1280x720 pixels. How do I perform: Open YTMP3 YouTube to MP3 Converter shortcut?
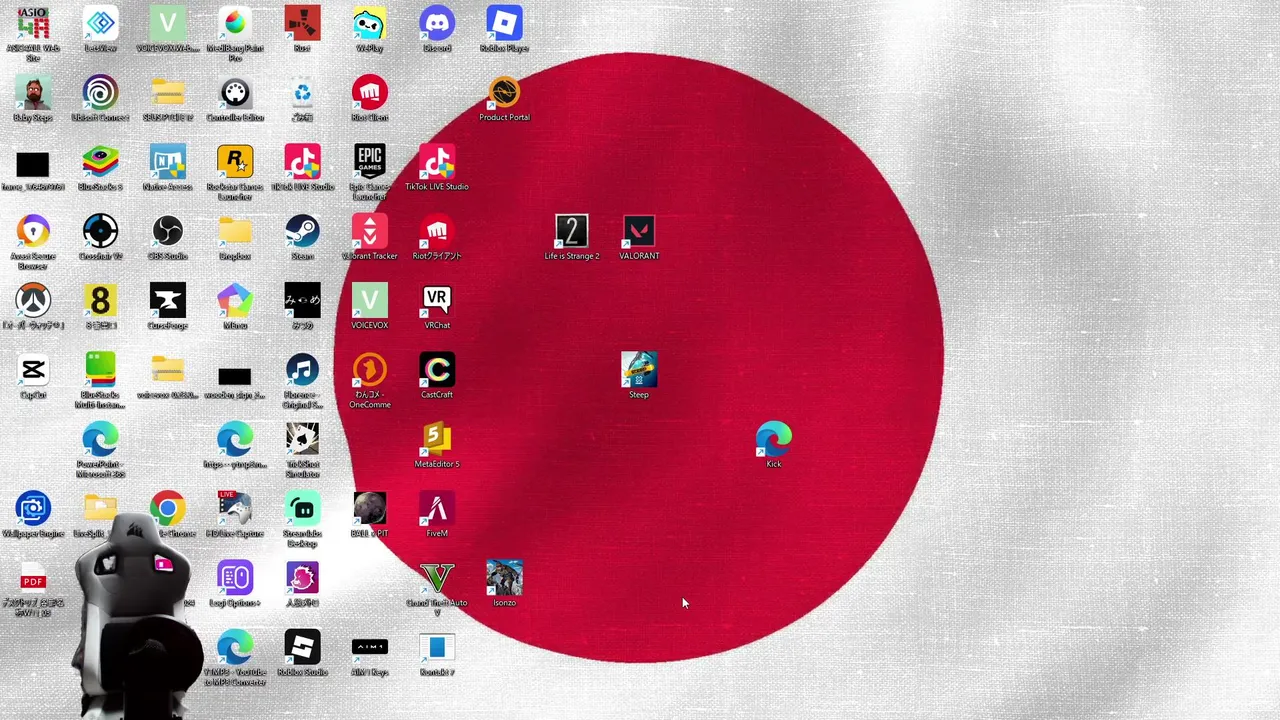click(x=235, y=647)
